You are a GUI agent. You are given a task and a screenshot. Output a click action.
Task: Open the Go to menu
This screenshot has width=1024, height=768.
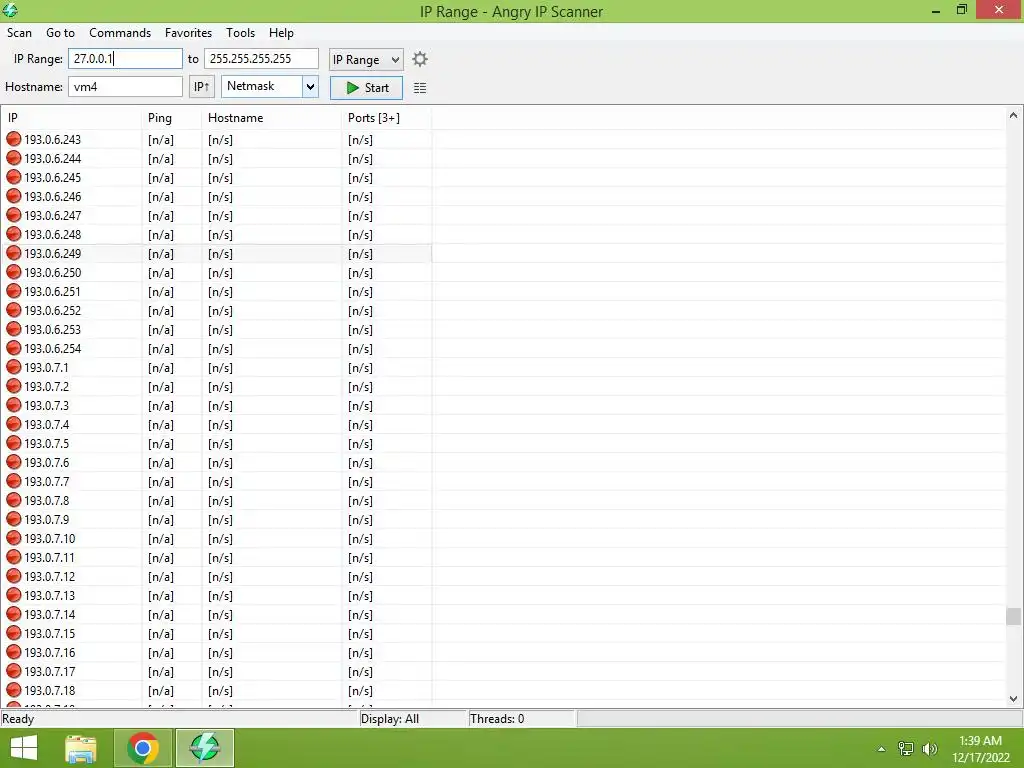pos(60,33)
